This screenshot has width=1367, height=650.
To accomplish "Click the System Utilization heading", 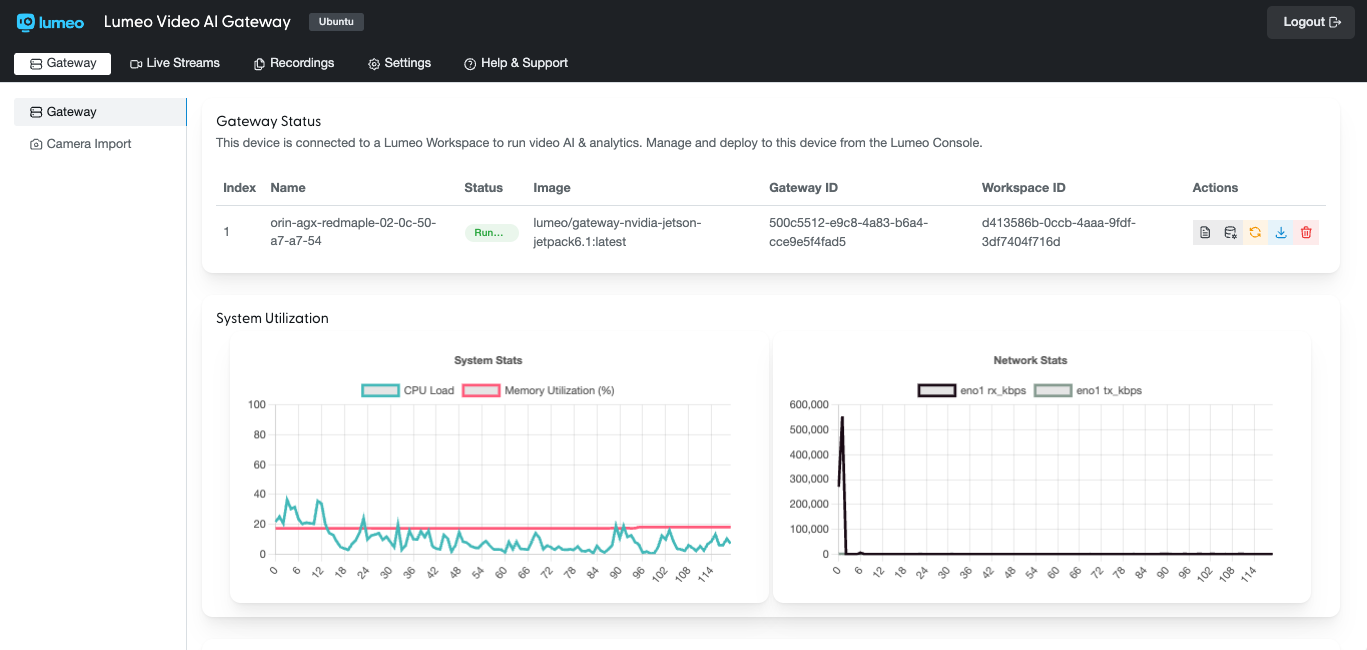I will click(272, 318).
